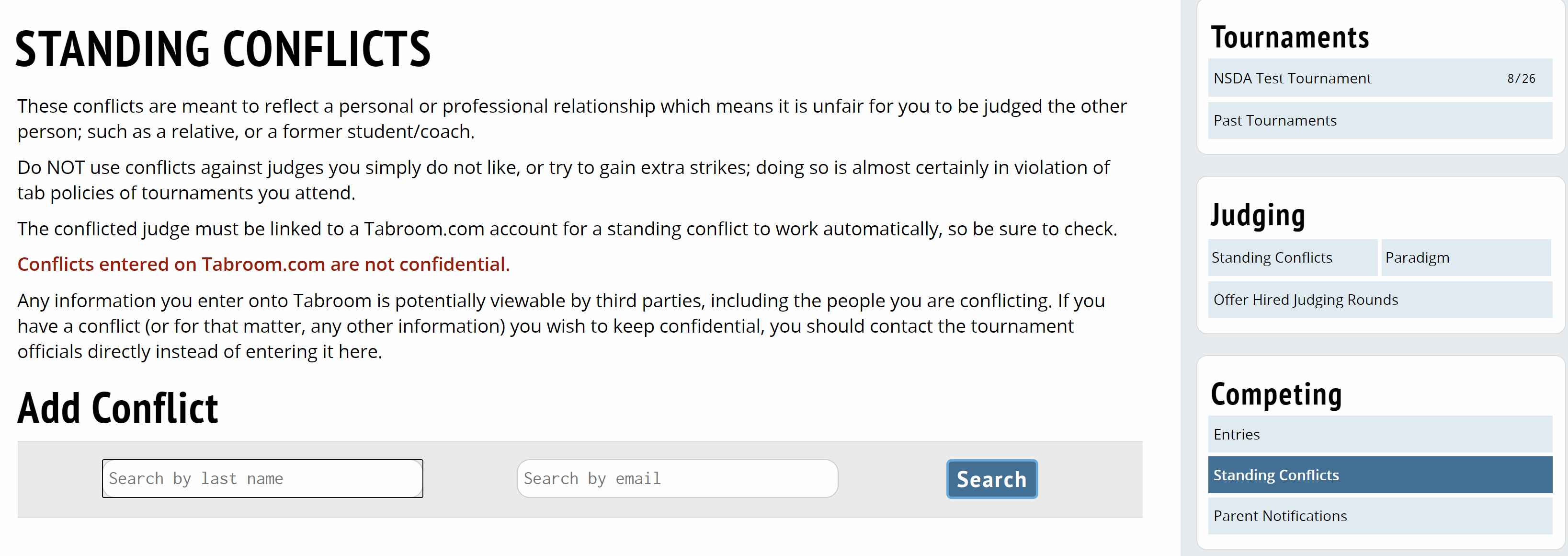Click the red not-confidential warning text
1568x556 pixels.
pyautogui.click(x=263, y=264)
